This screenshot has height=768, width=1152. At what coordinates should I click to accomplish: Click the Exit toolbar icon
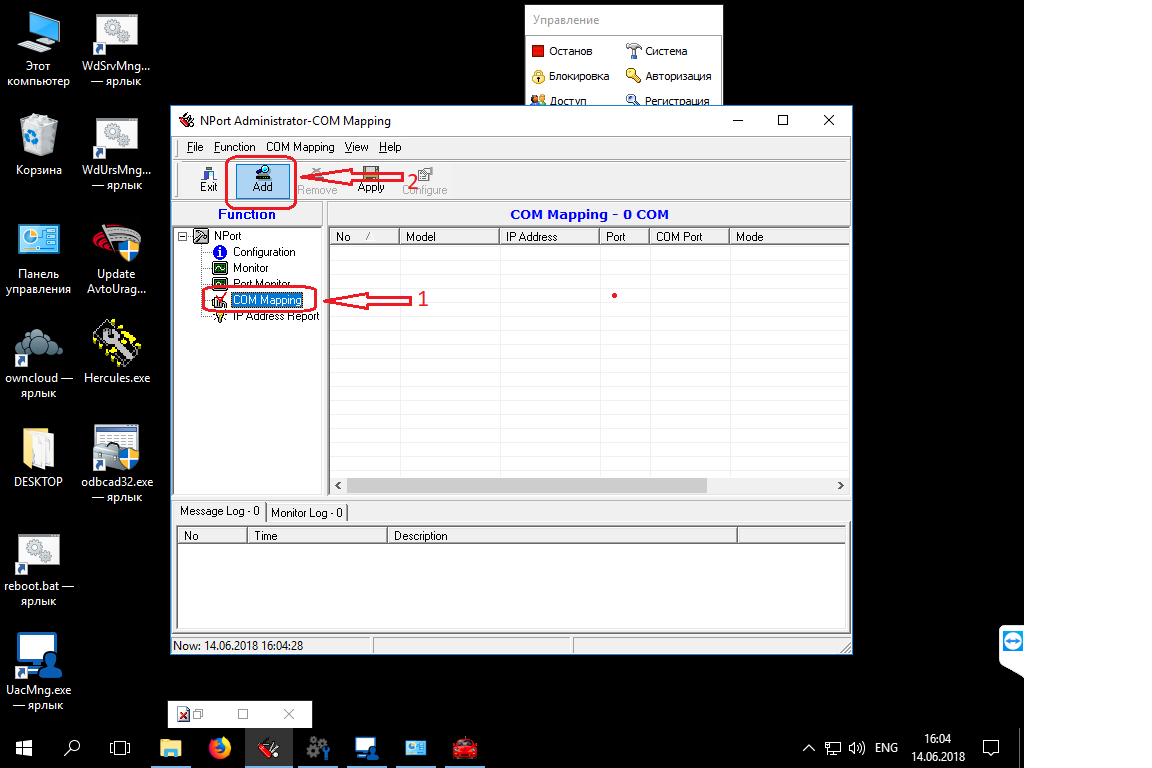pos(208,179)
